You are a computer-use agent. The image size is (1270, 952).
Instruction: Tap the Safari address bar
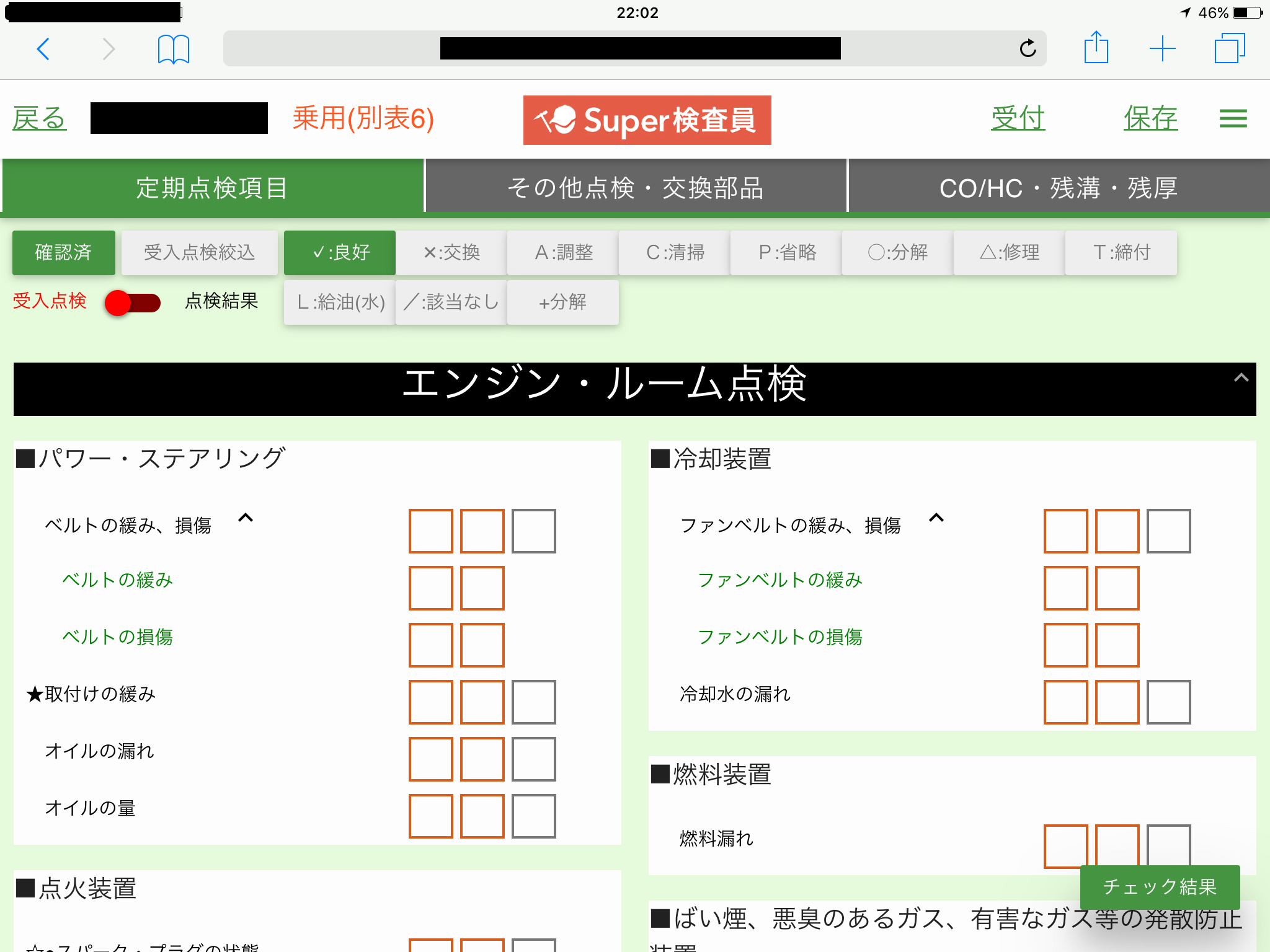point(634,48)
